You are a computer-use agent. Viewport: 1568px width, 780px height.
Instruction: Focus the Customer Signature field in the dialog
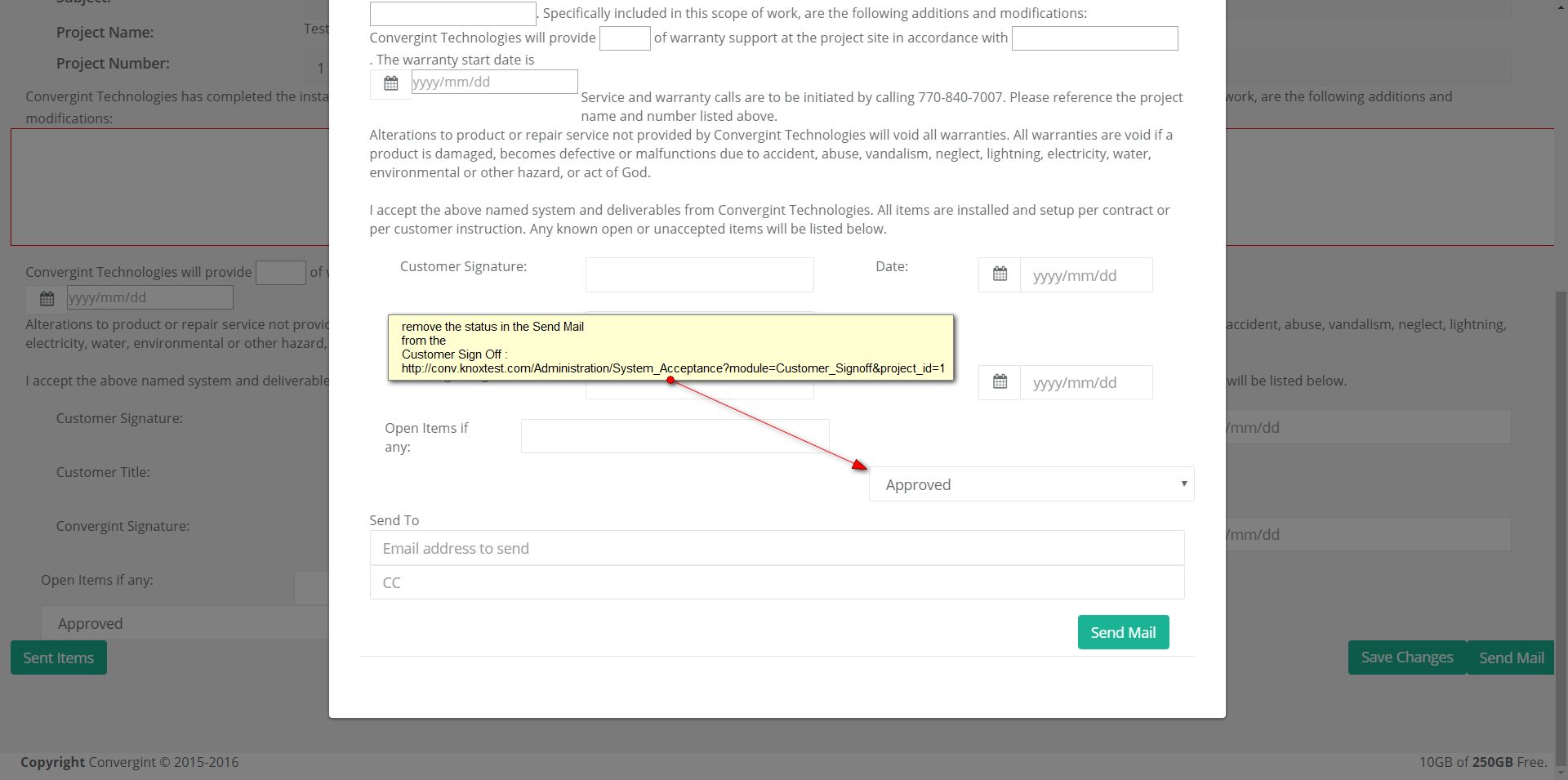699,274
